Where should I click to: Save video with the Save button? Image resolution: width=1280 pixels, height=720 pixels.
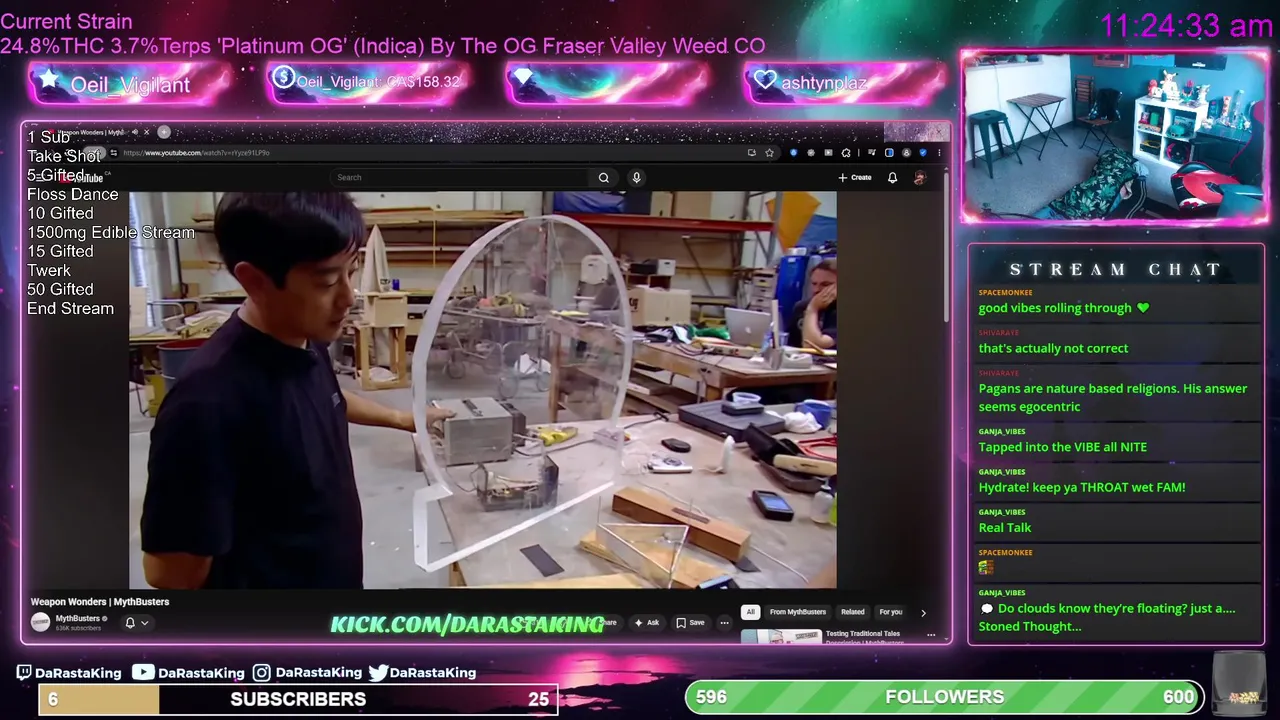pos(690,623)
